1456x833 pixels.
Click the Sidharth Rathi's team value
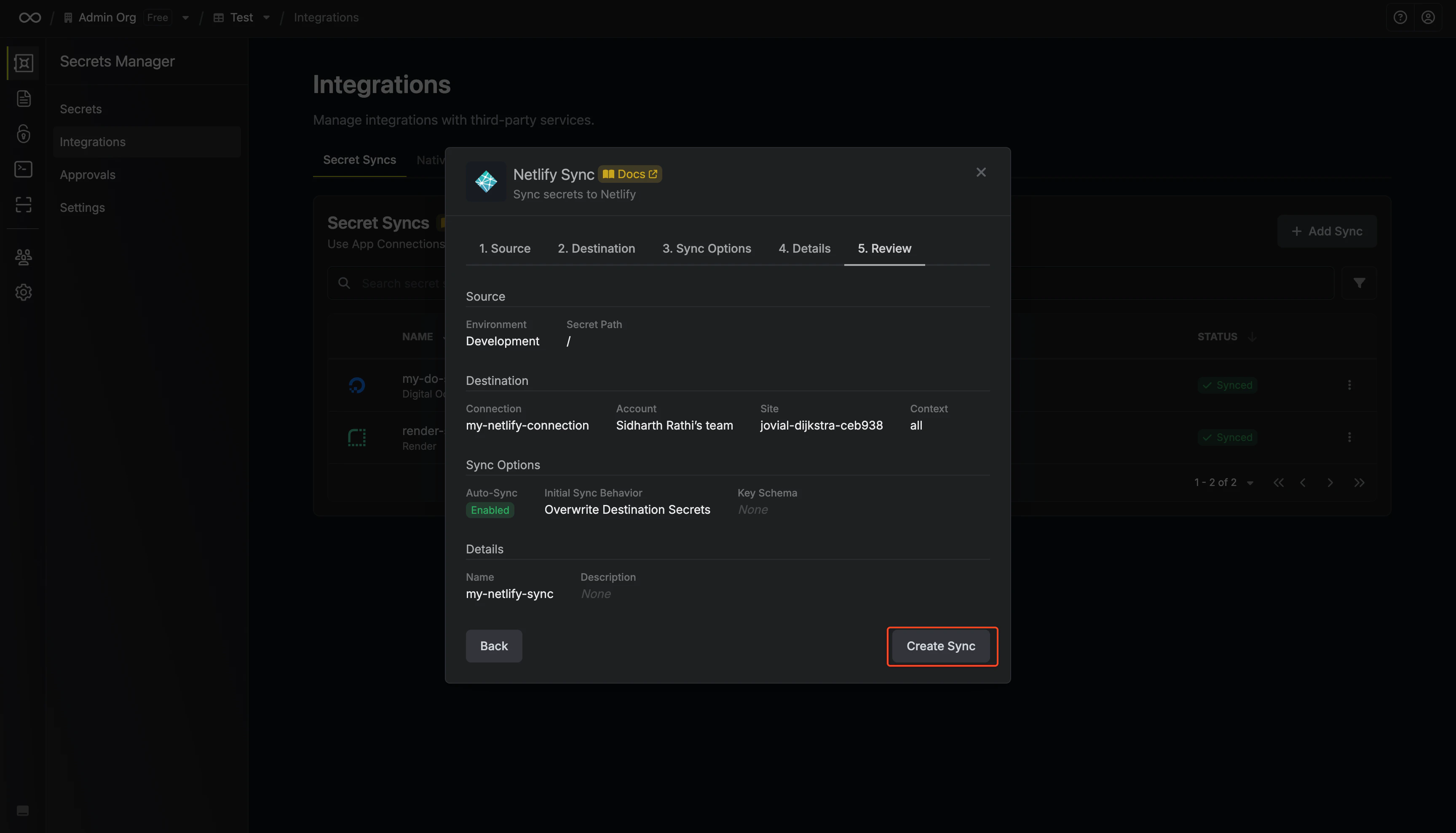[x=674, y=426]
